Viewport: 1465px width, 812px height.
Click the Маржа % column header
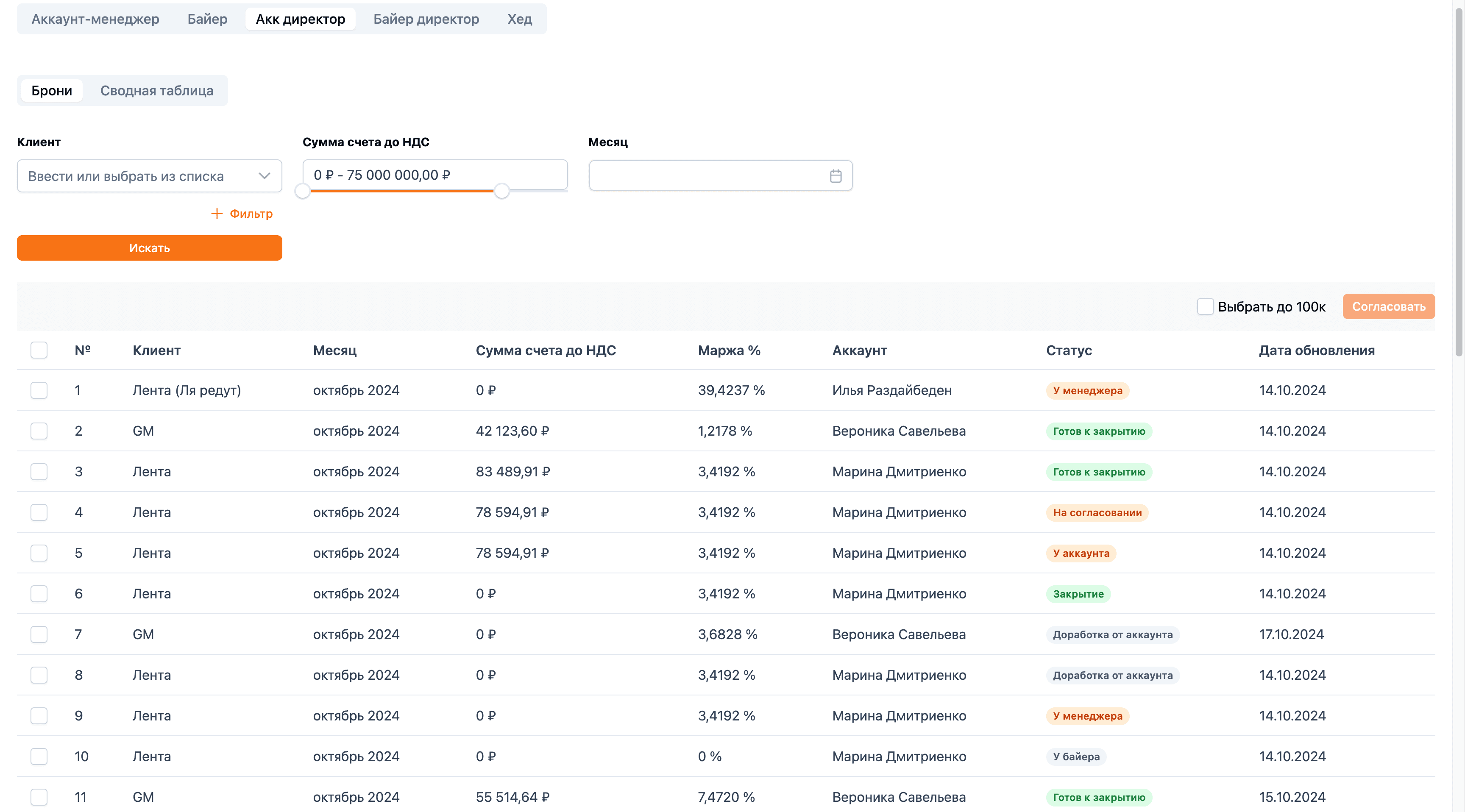point(729,350)
